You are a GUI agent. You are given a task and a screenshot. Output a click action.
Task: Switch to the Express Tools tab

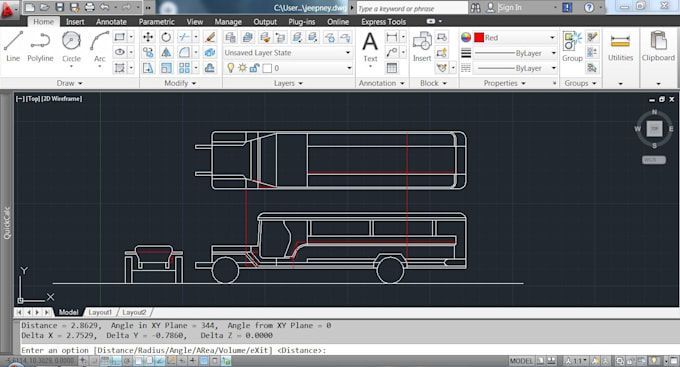[383, 22]
